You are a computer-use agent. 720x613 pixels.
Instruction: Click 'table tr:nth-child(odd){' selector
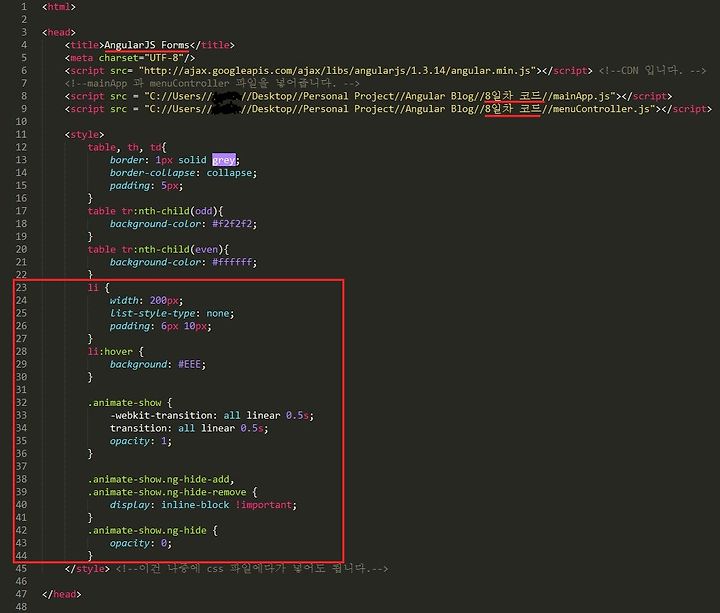155,211
